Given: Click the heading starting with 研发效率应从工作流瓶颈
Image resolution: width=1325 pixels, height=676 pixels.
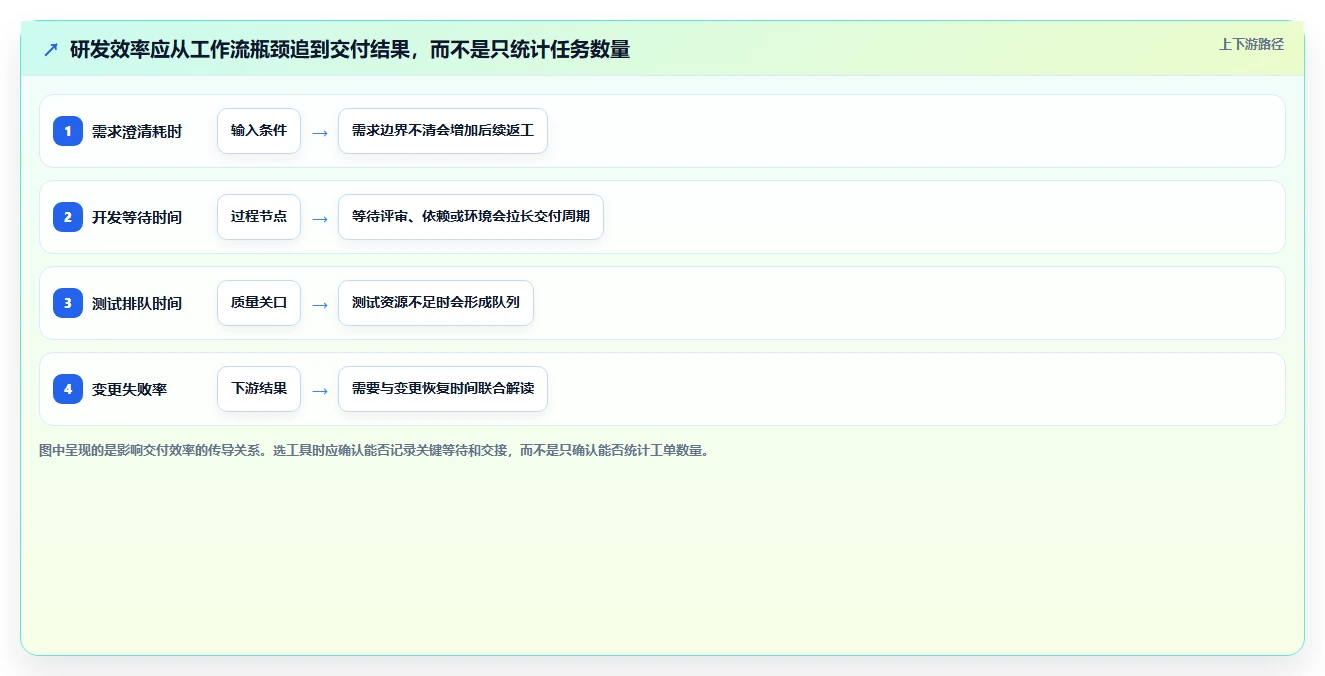Looking at the screenshot, I should coord(350,49).
